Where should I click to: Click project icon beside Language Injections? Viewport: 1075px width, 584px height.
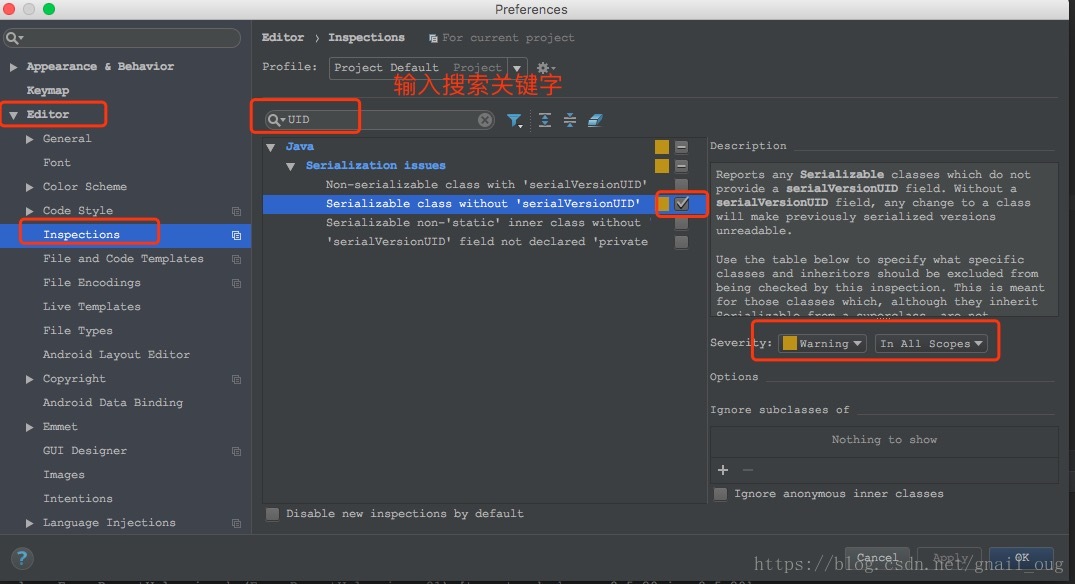(237, 523)
